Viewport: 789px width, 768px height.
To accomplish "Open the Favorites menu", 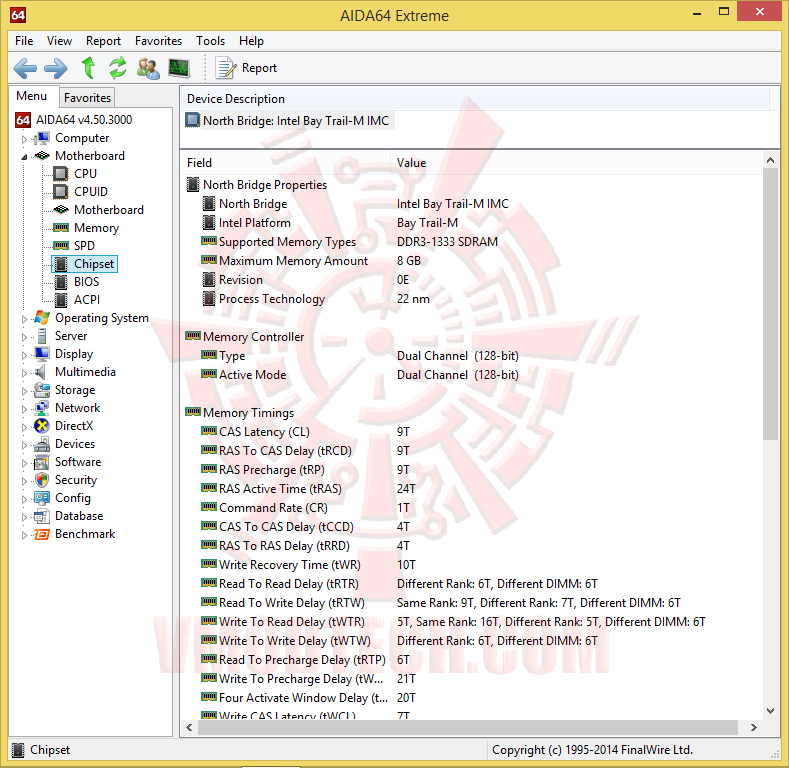I will click(x=159, y=41).
